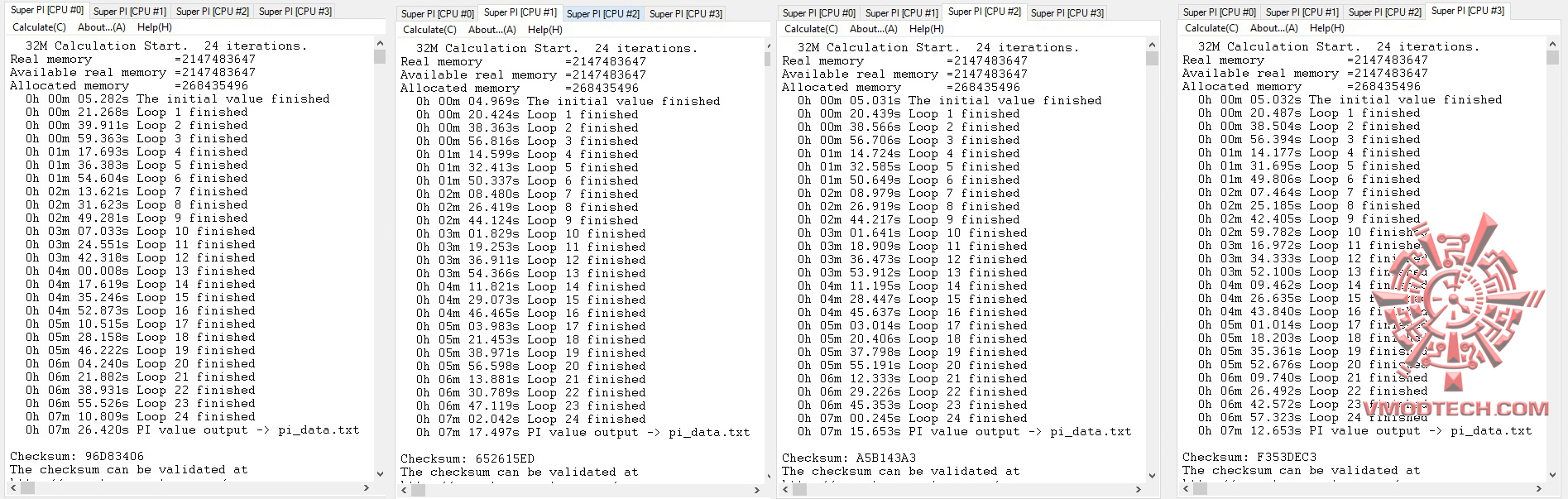Switch to CPU #1 tab in the F353DEC3 window
The height and width of the screenshot is (499, 1568).
[1302, 12]
